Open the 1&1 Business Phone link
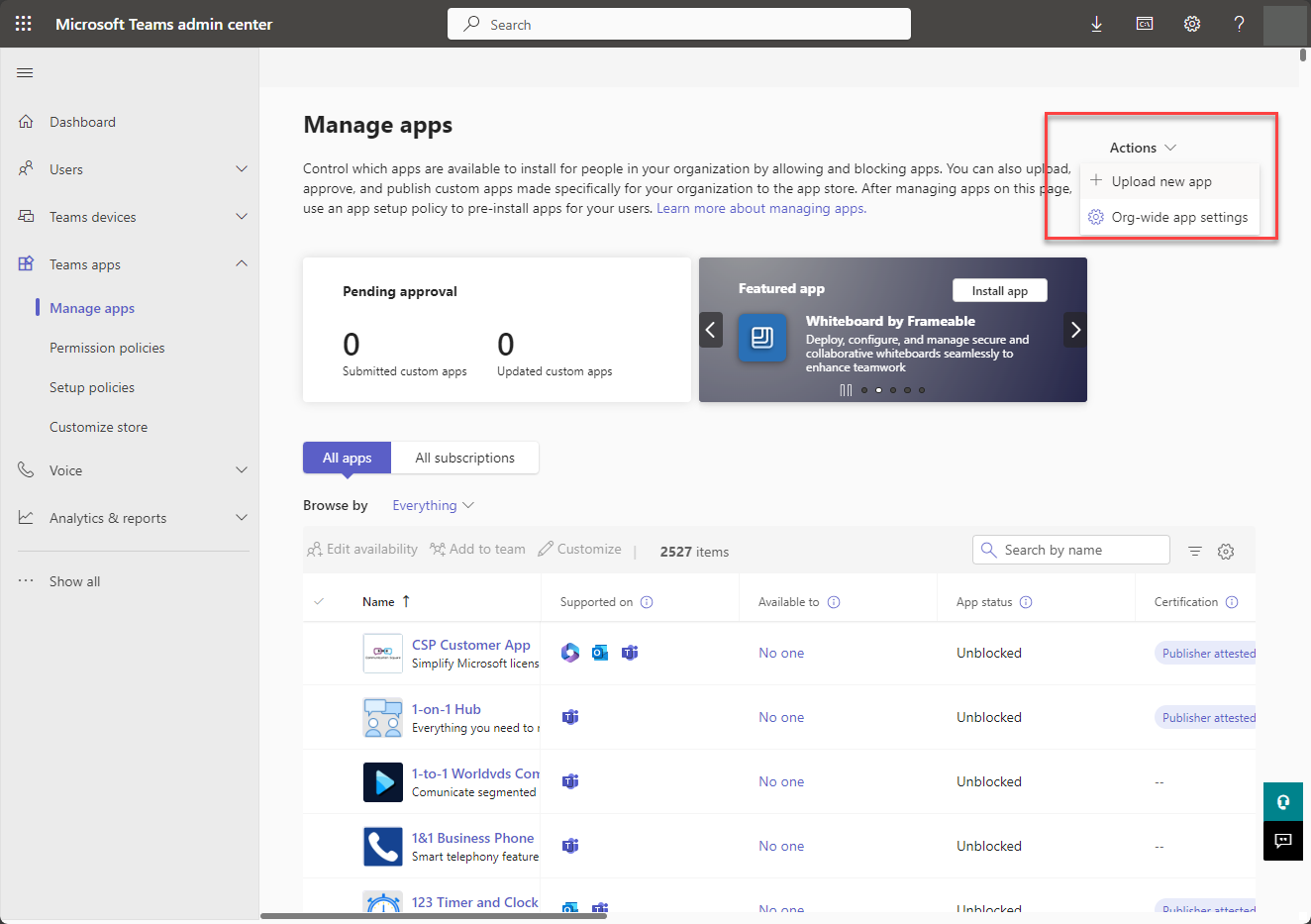 tap(473, 838)
